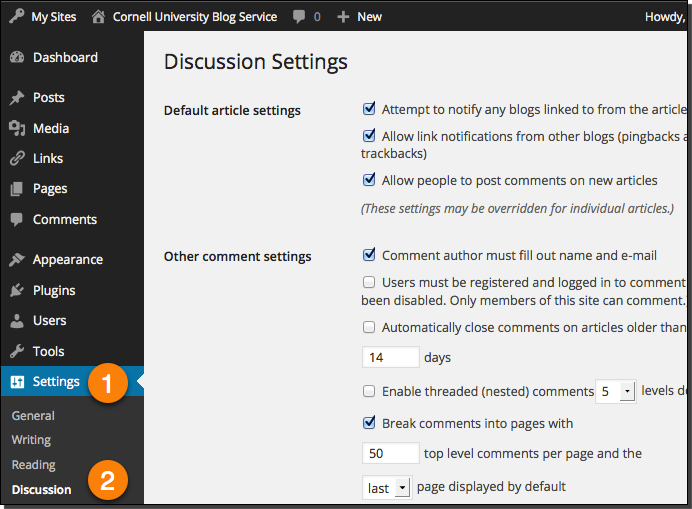Visit Cornell University Blog Service site link

[195, 17]
